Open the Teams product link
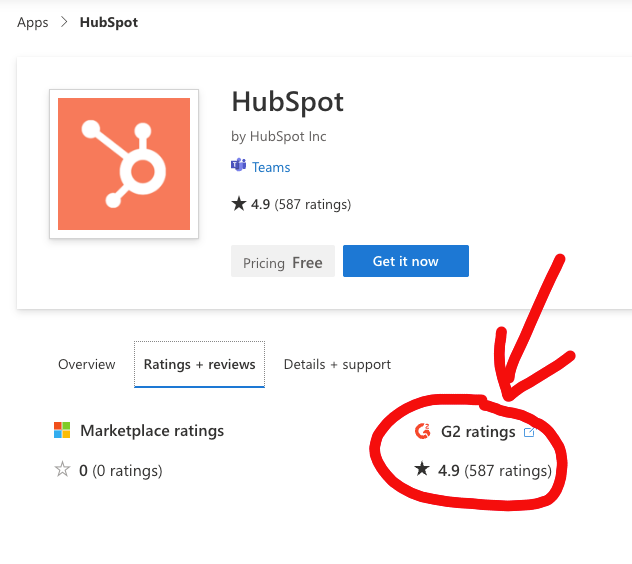Viewport: 632px width, 564px height. tap(271, 167)
